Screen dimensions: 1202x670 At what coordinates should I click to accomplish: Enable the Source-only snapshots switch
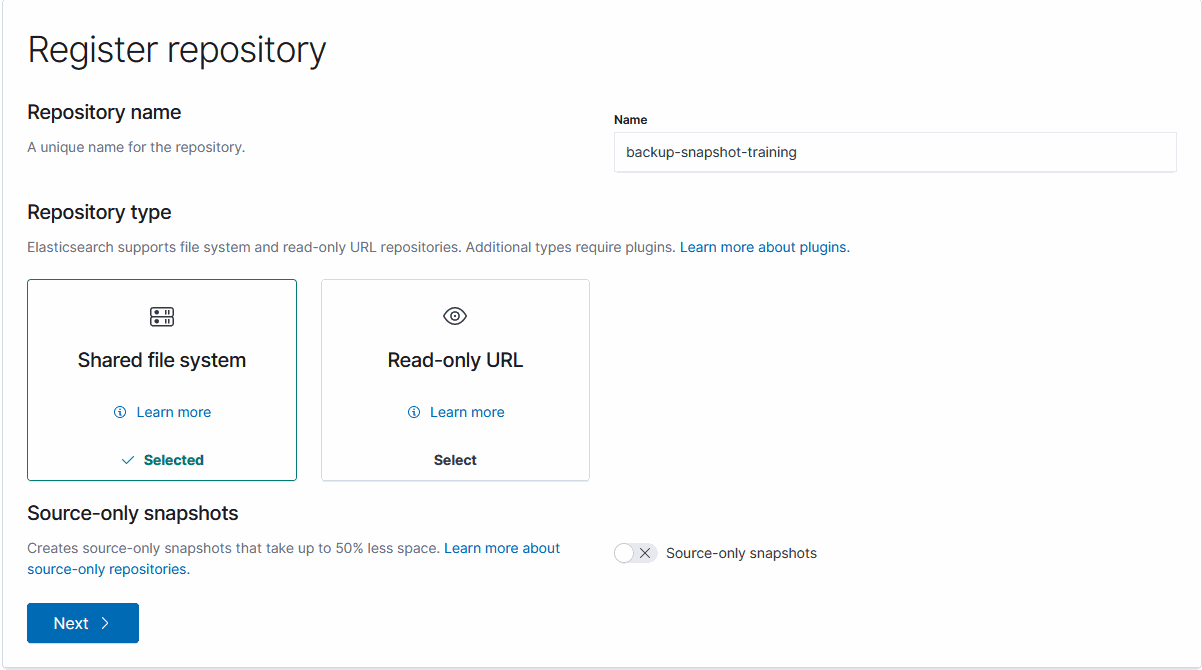click(x=635, y=553)
